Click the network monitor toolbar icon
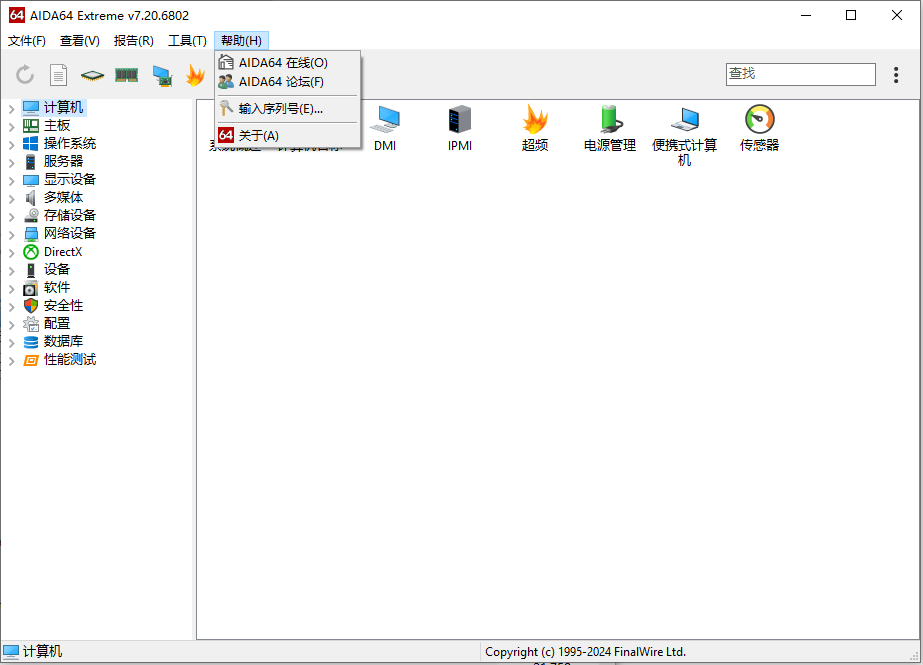Image resolution: width=923 pixels, height=665 pixels. point(162,75)
